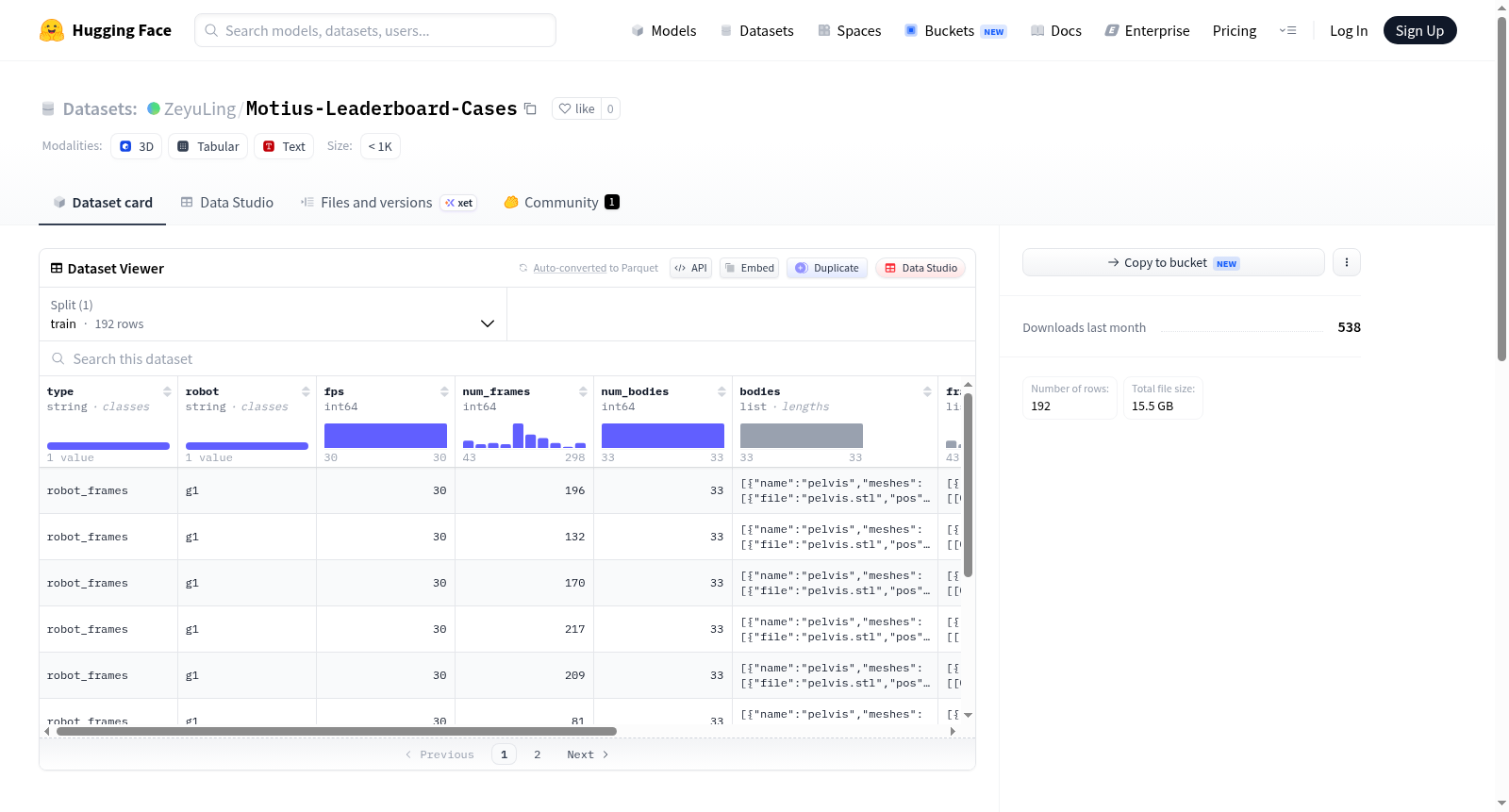1509x812 pixels.
Task: Sort the robot column
Action: tap(306, 391)
